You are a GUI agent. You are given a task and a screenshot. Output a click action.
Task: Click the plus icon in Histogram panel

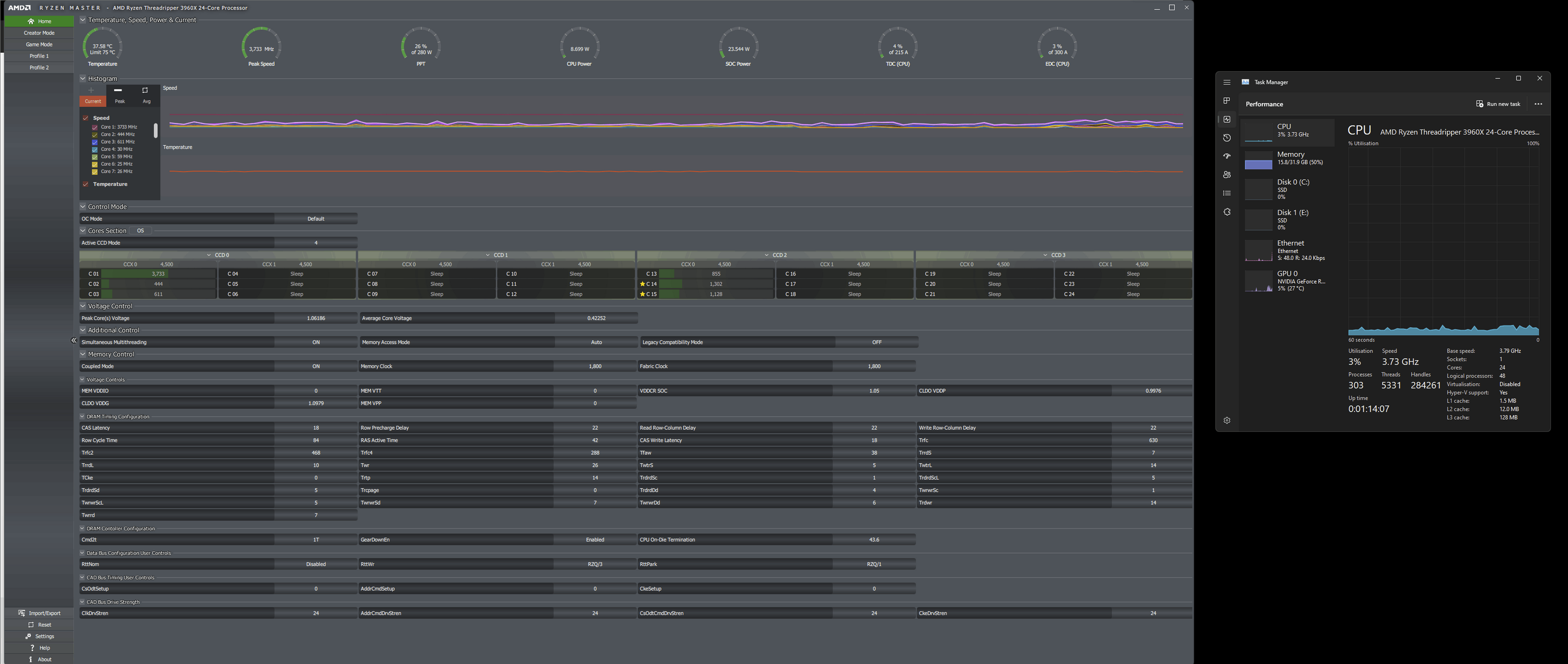click(x=91, y=90)
